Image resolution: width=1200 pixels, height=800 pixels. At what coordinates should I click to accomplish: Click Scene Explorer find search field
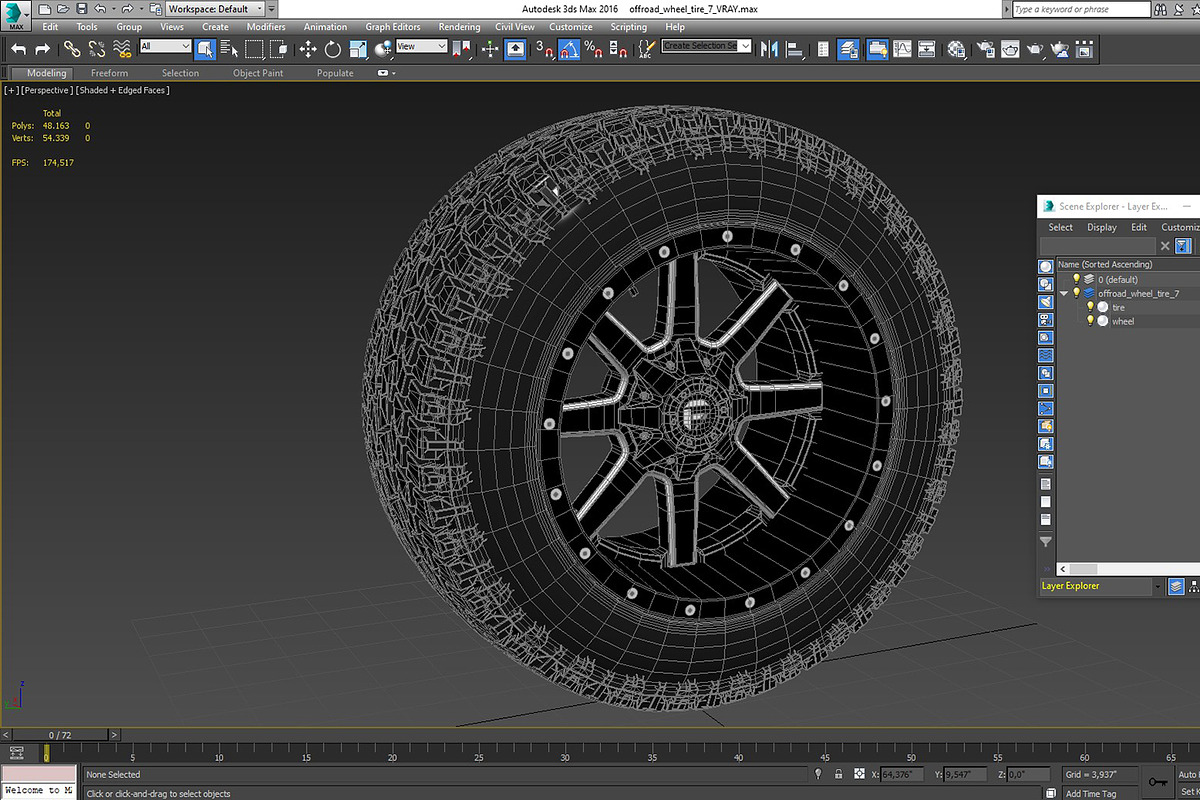1097,246
